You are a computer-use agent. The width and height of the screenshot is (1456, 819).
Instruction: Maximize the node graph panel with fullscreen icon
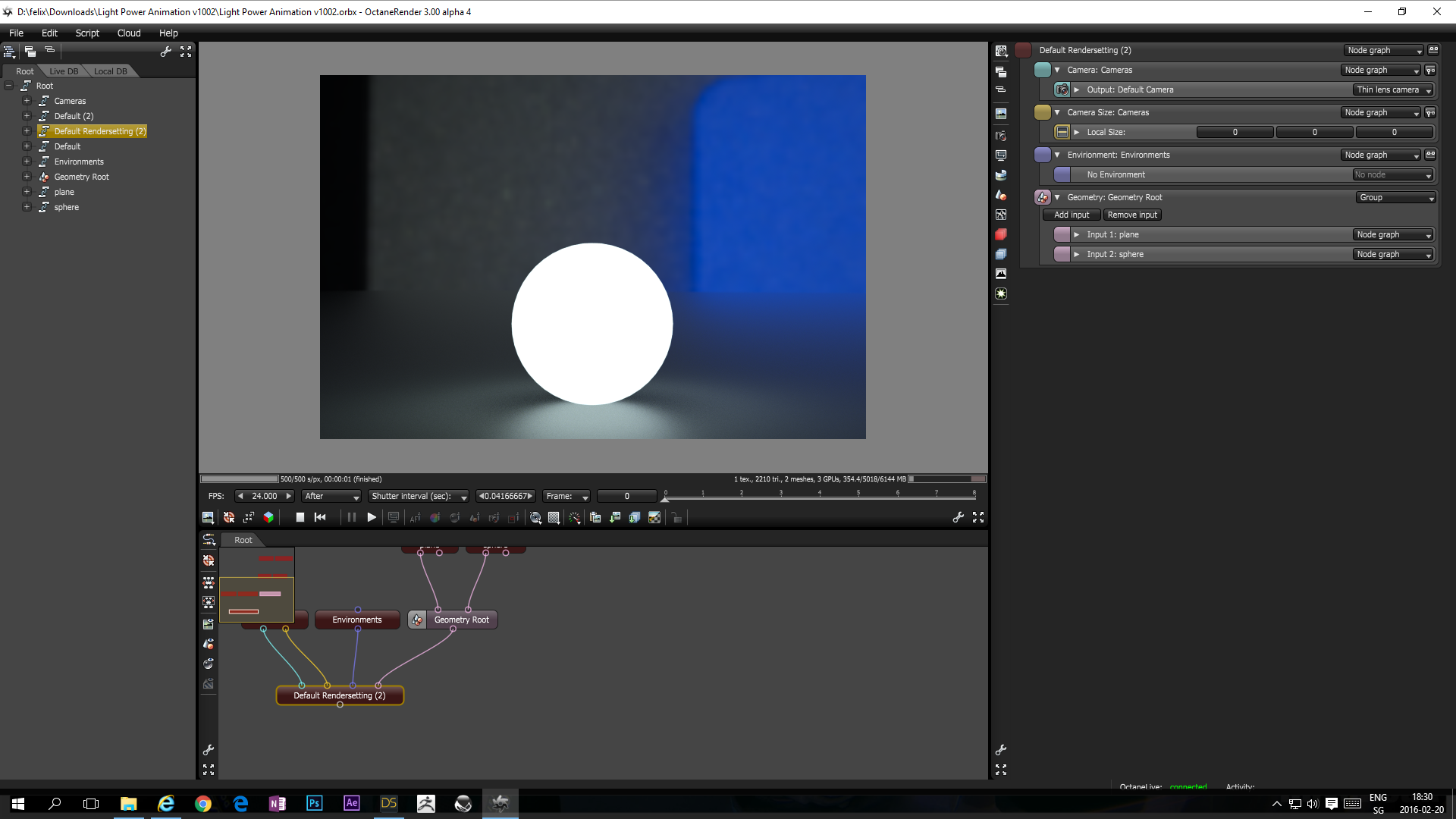tap(209, 769)
